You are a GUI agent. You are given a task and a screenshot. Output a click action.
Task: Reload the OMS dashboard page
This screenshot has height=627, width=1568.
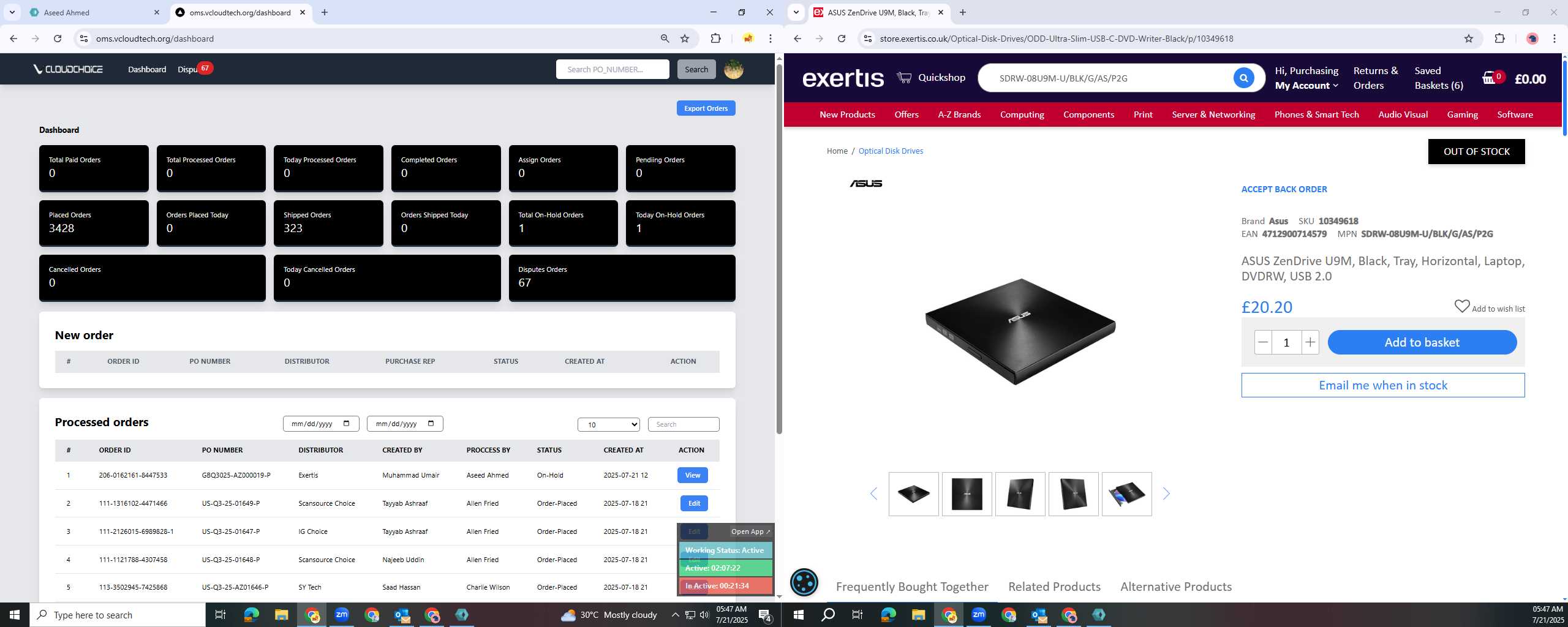tap(58, 39)
